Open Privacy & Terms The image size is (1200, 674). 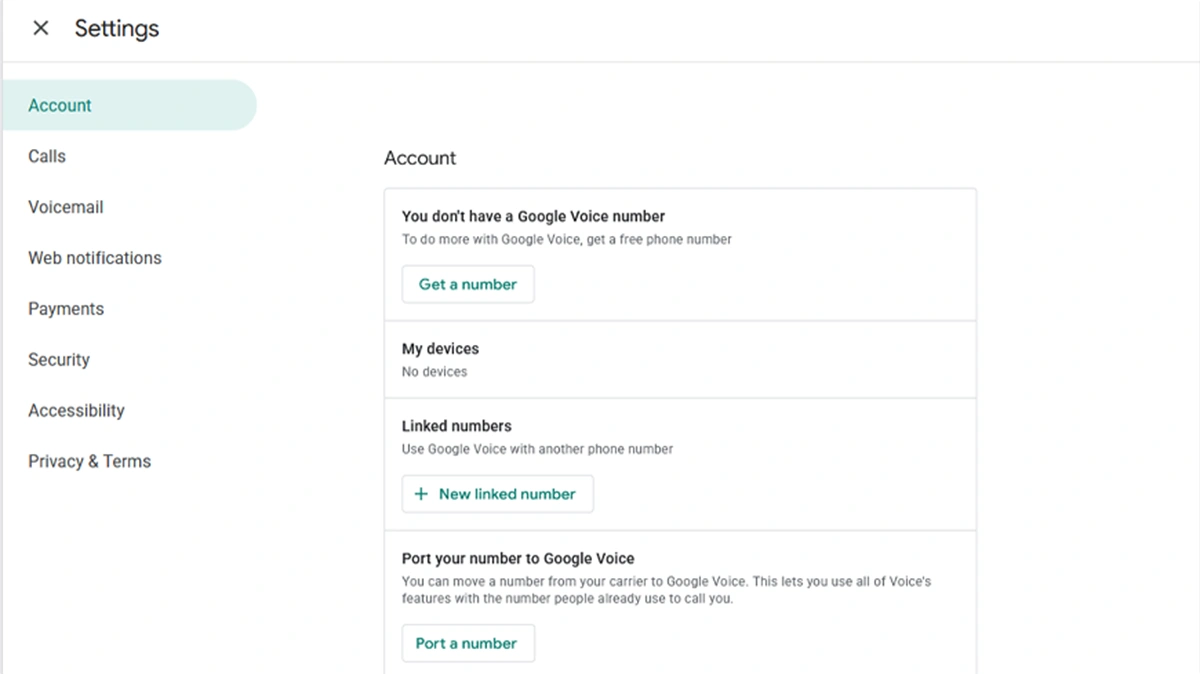pos(90,462)
